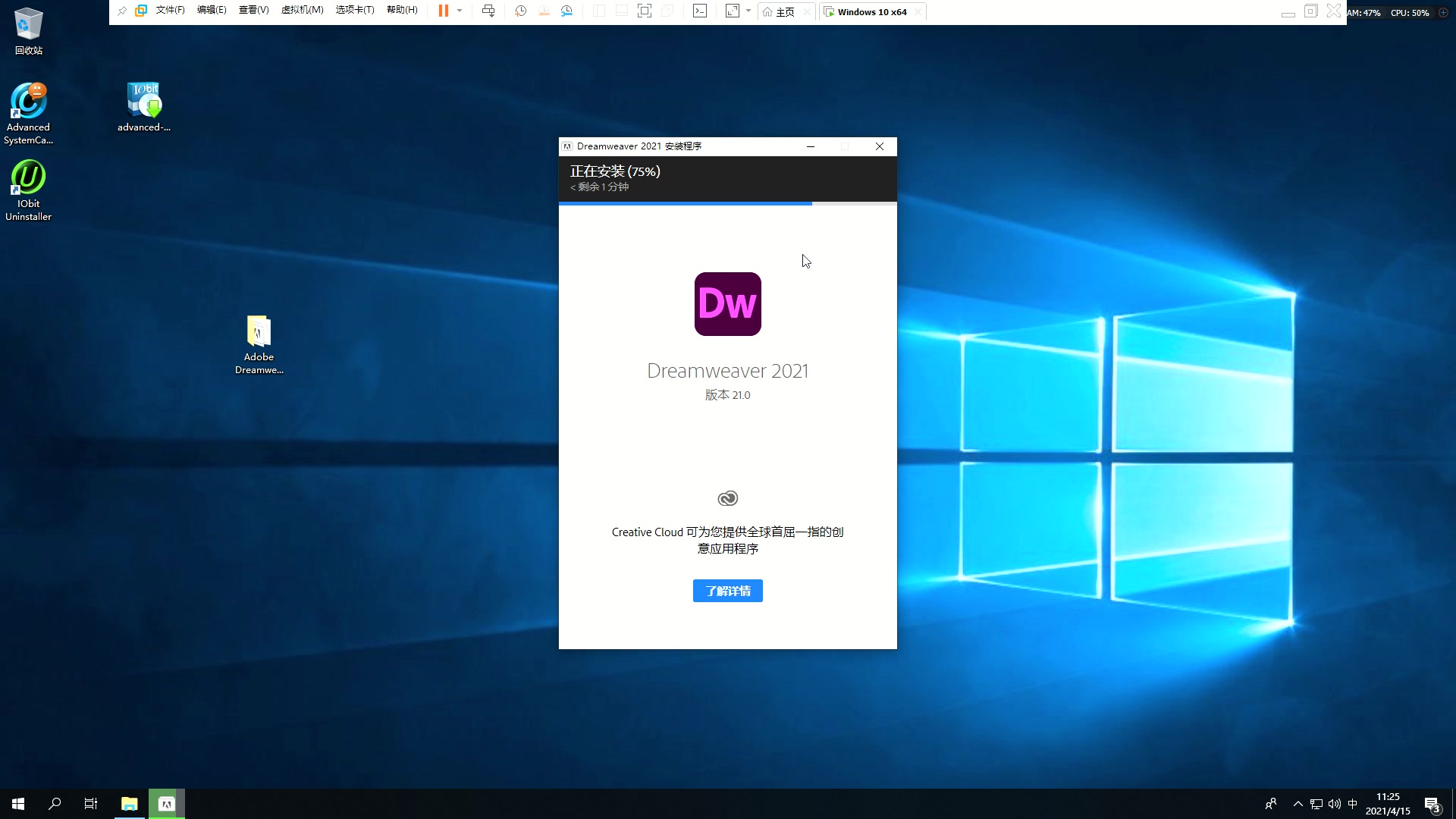Click the Adobe icon in the installer title bar
The height and width of the screenshot is (819, 1456).
[567, 146]
